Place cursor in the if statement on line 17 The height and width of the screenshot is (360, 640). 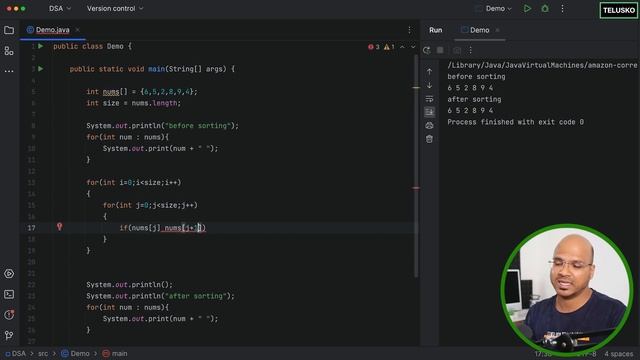tap(162, 228)
